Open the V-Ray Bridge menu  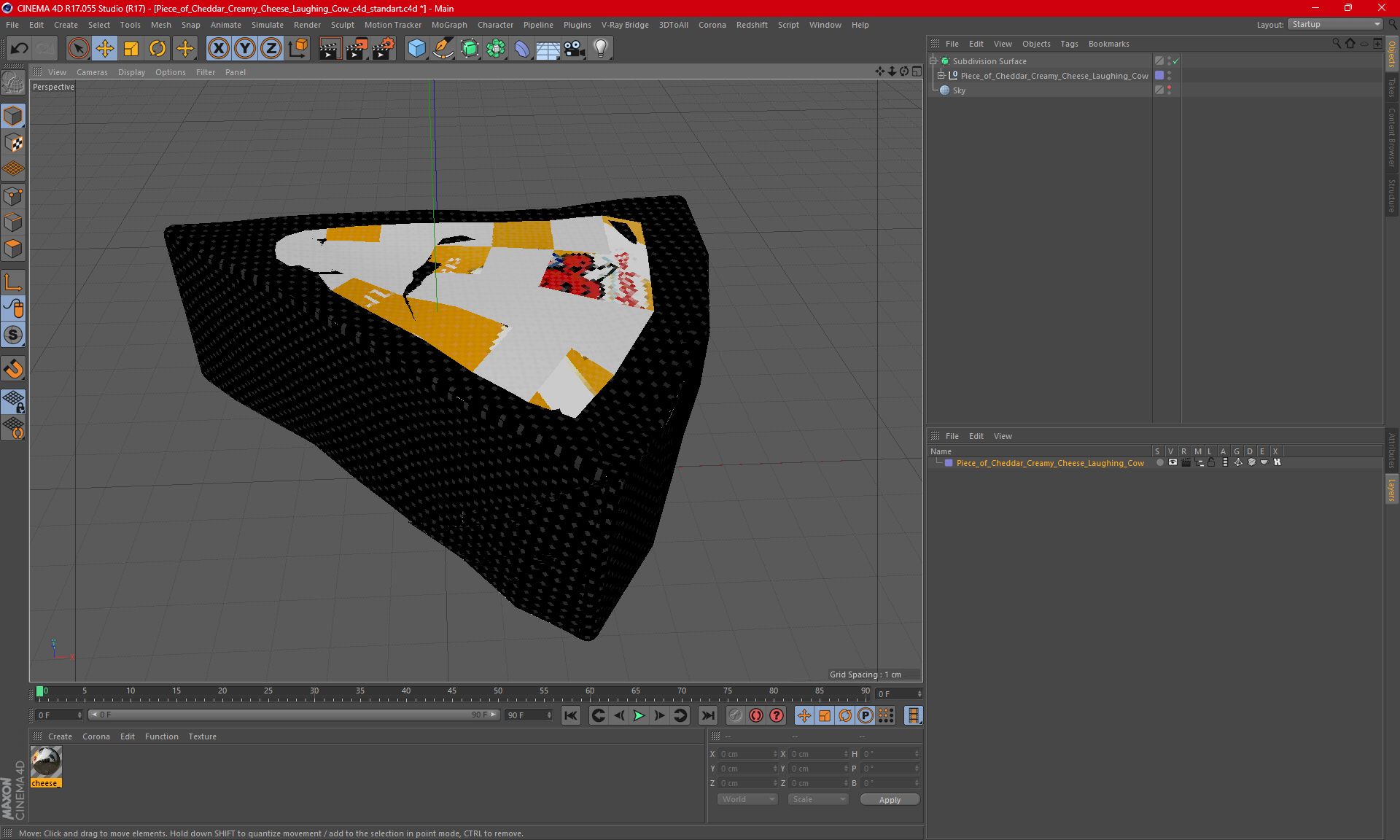click(625, 25)
